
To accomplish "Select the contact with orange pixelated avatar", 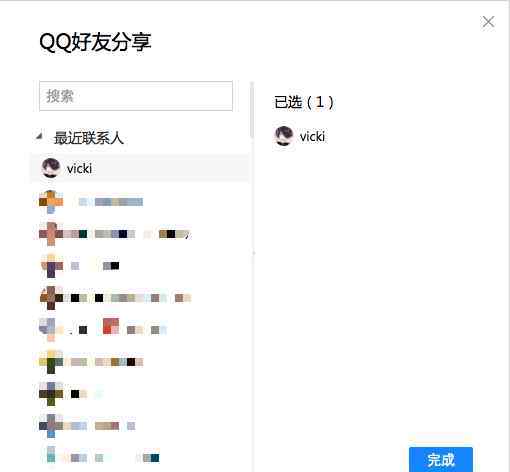I will pos(140,202).
